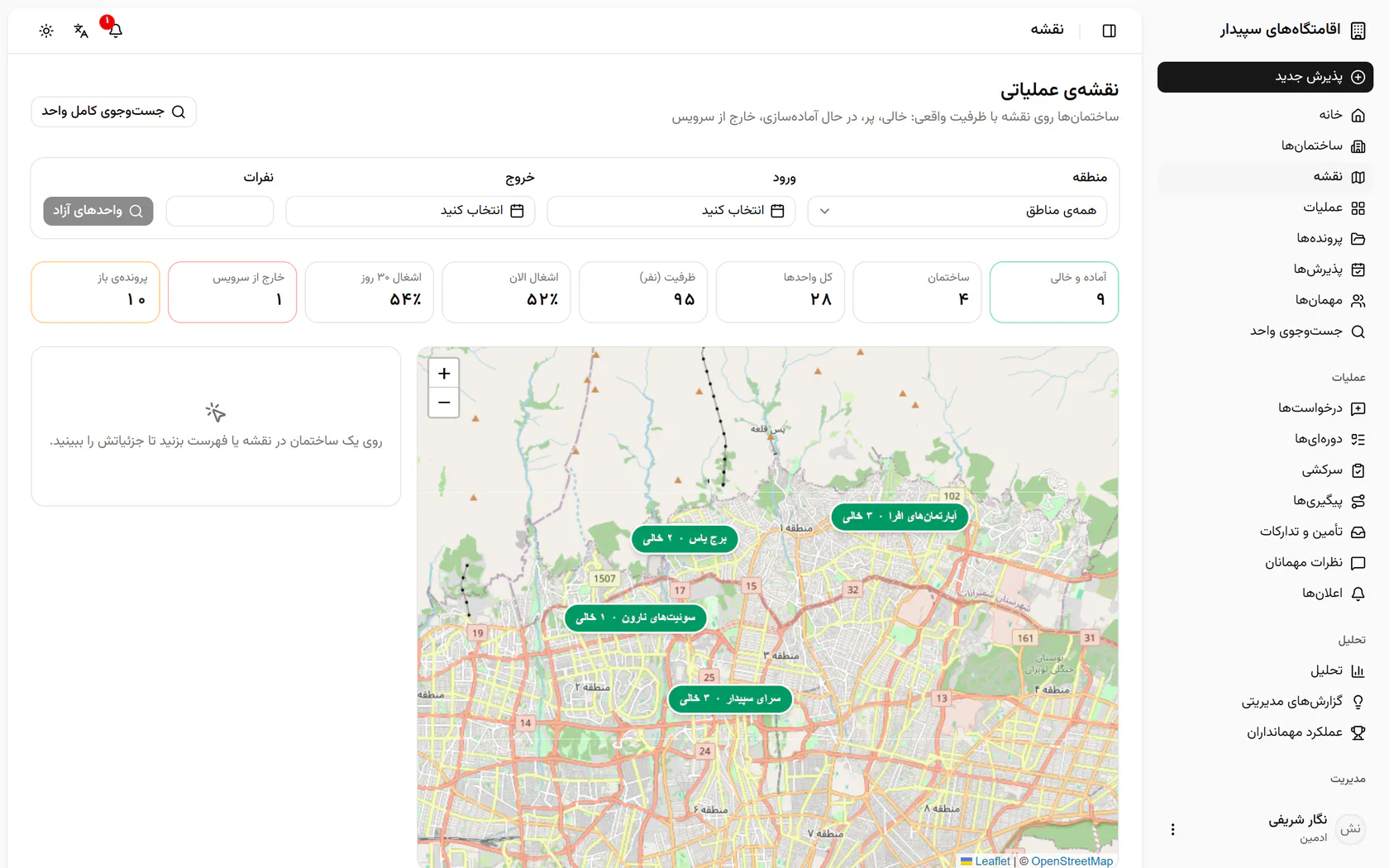Viewport: 1389px width, 868px height.
Task: Click the جست‌وجوی واحد magnifier icon in sidebar
Action: (1358, 331)
